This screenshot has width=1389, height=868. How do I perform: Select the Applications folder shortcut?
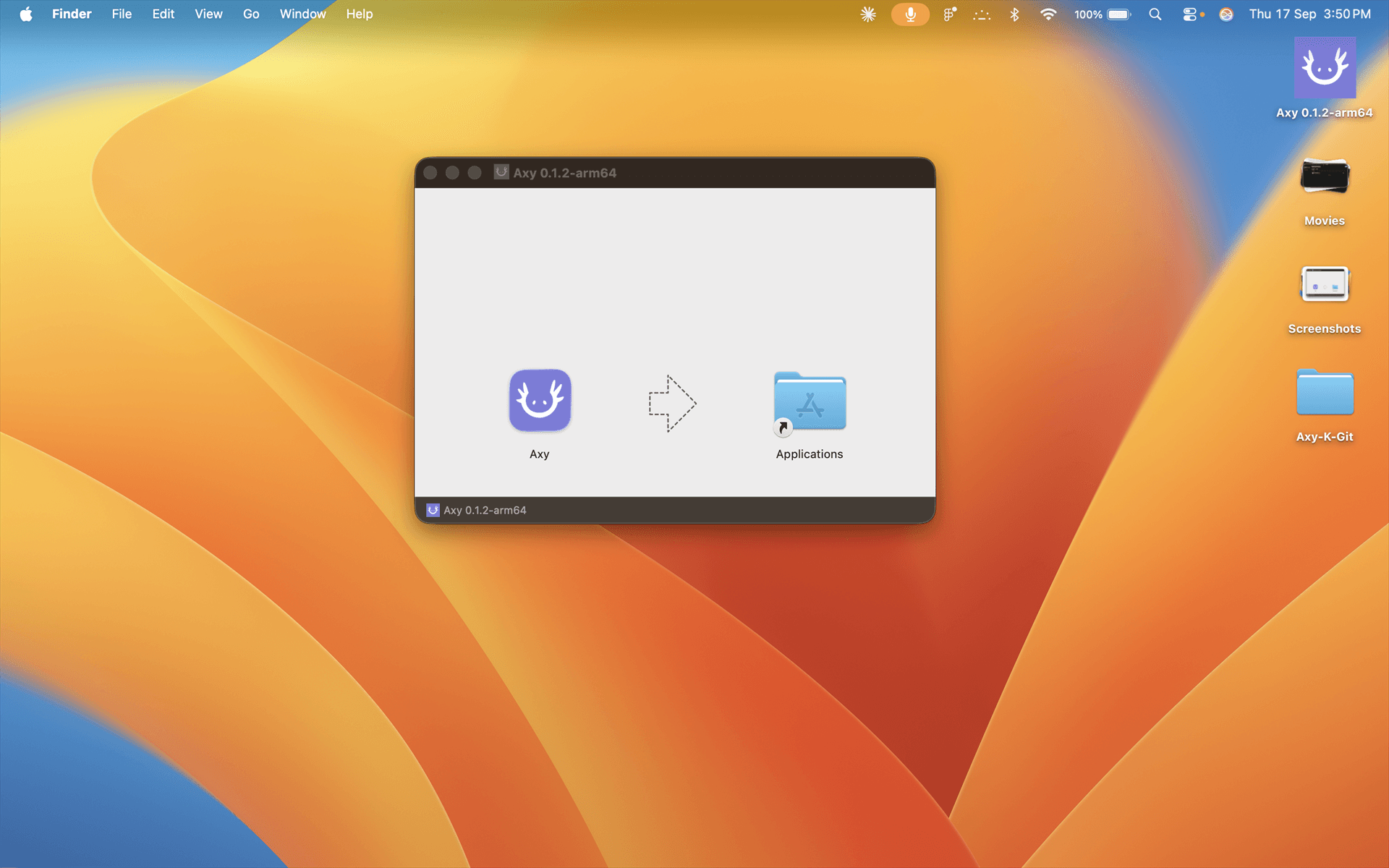coord(810,402)
